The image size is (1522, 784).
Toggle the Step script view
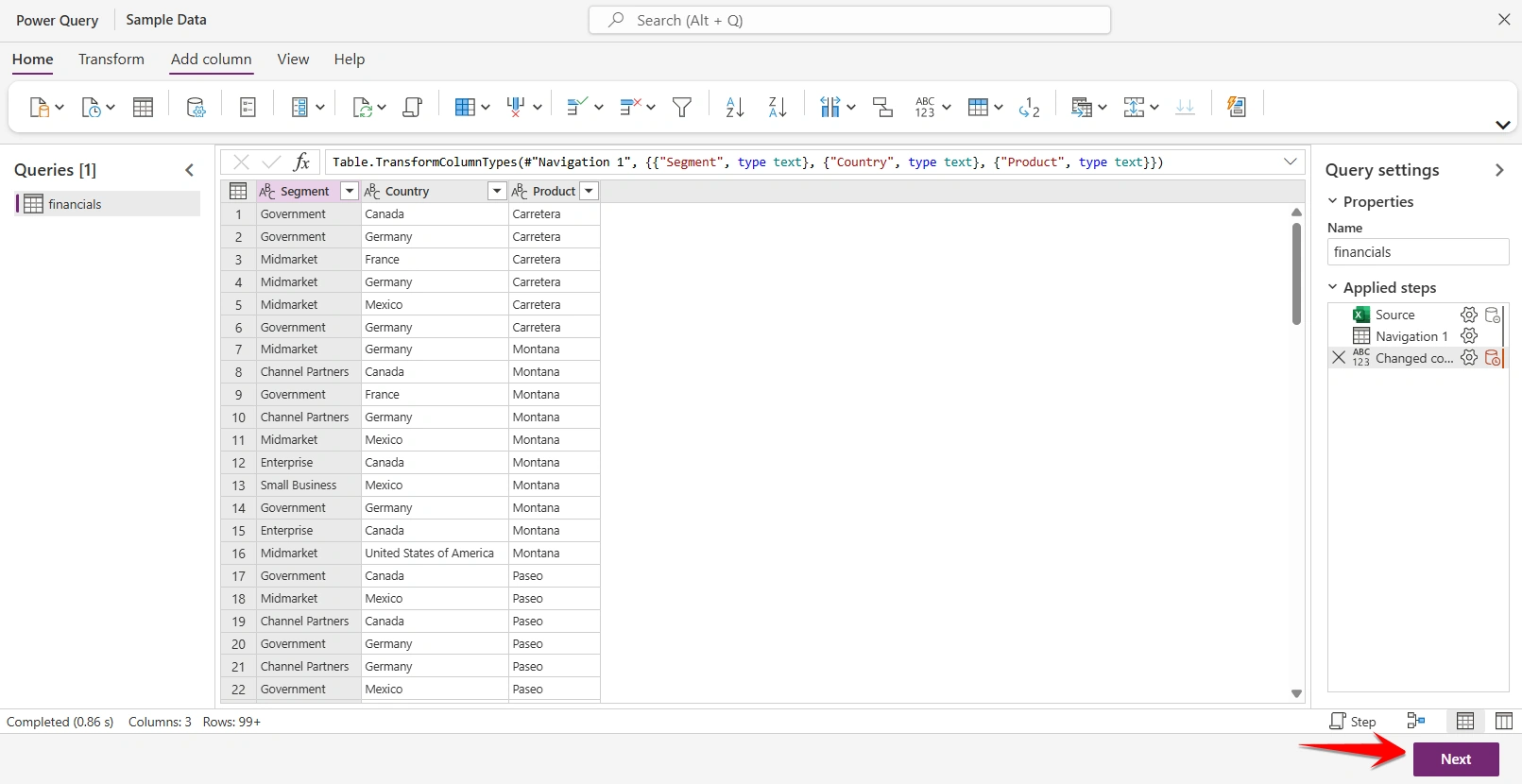1353,722
